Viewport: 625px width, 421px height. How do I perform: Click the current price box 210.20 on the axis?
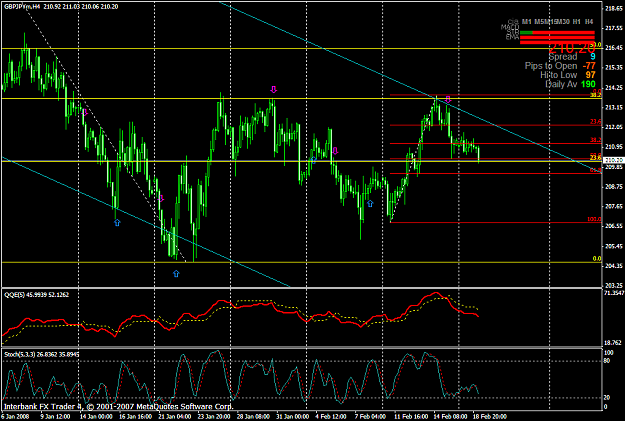pos(613,160)
